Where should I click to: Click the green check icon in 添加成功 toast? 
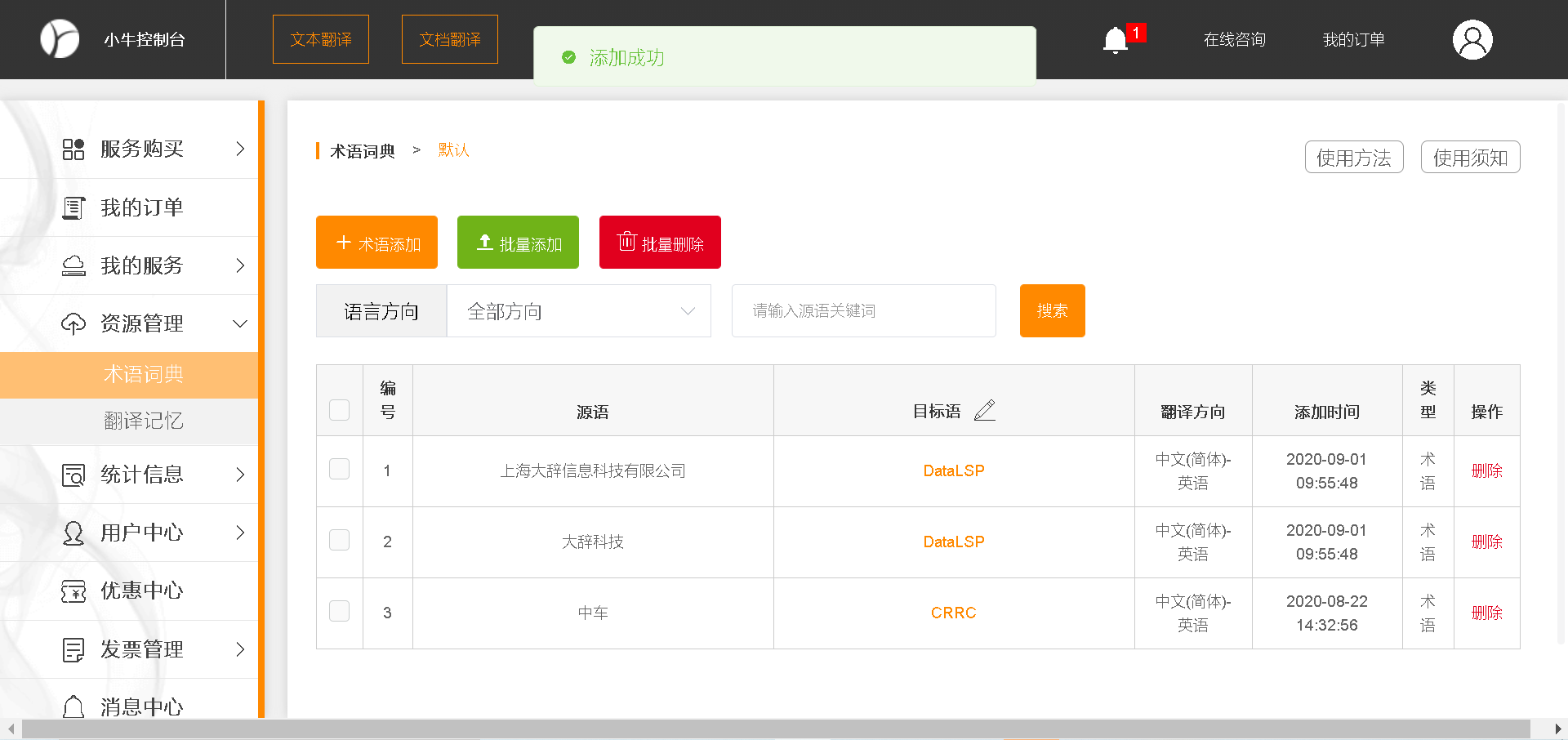pyautogui.click(x=569, y=57)
